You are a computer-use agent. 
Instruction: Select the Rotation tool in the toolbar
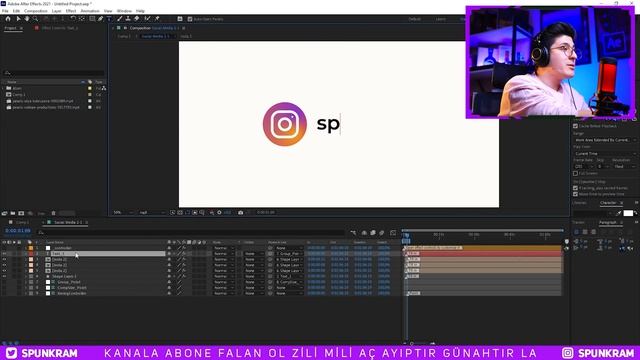coord(73,19)
